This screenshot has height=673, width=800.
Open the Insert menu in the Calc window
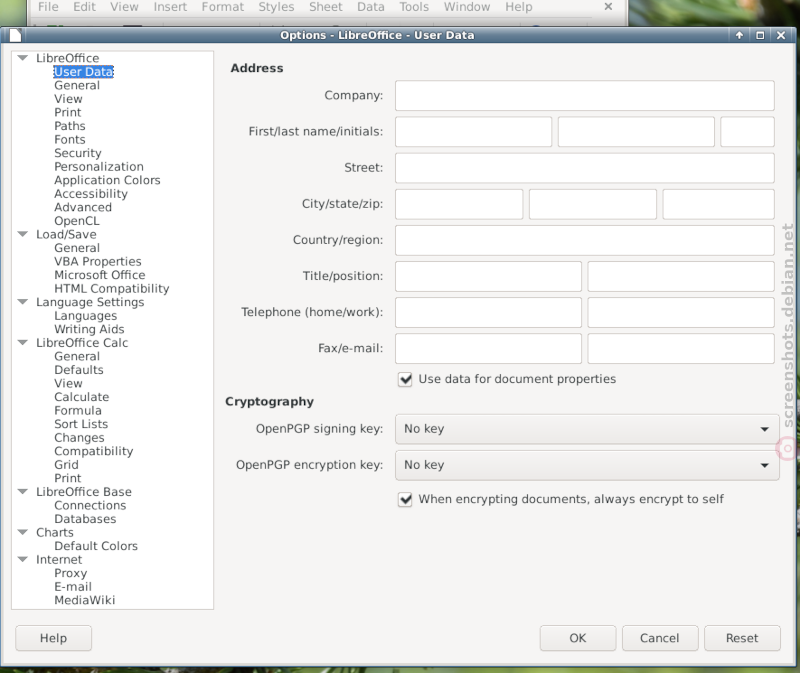(170, 7)
